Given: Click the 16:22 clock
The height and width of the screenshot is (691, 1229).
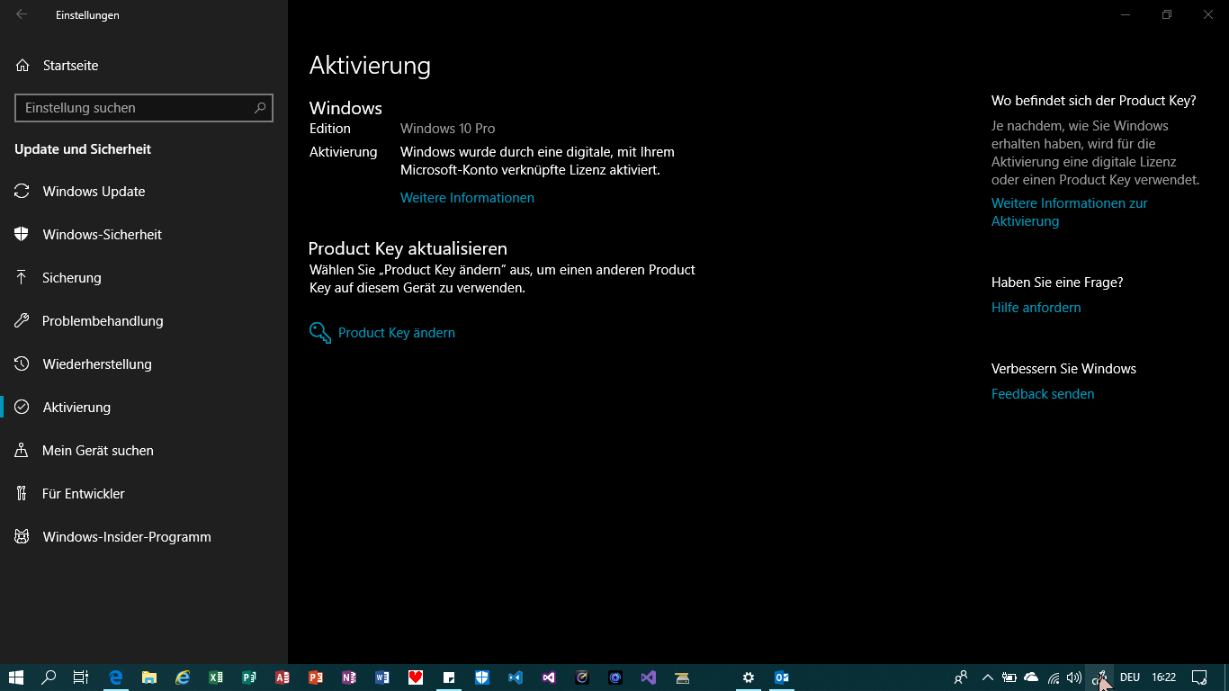Looking at the screenshot, I should click(1164, 678).
